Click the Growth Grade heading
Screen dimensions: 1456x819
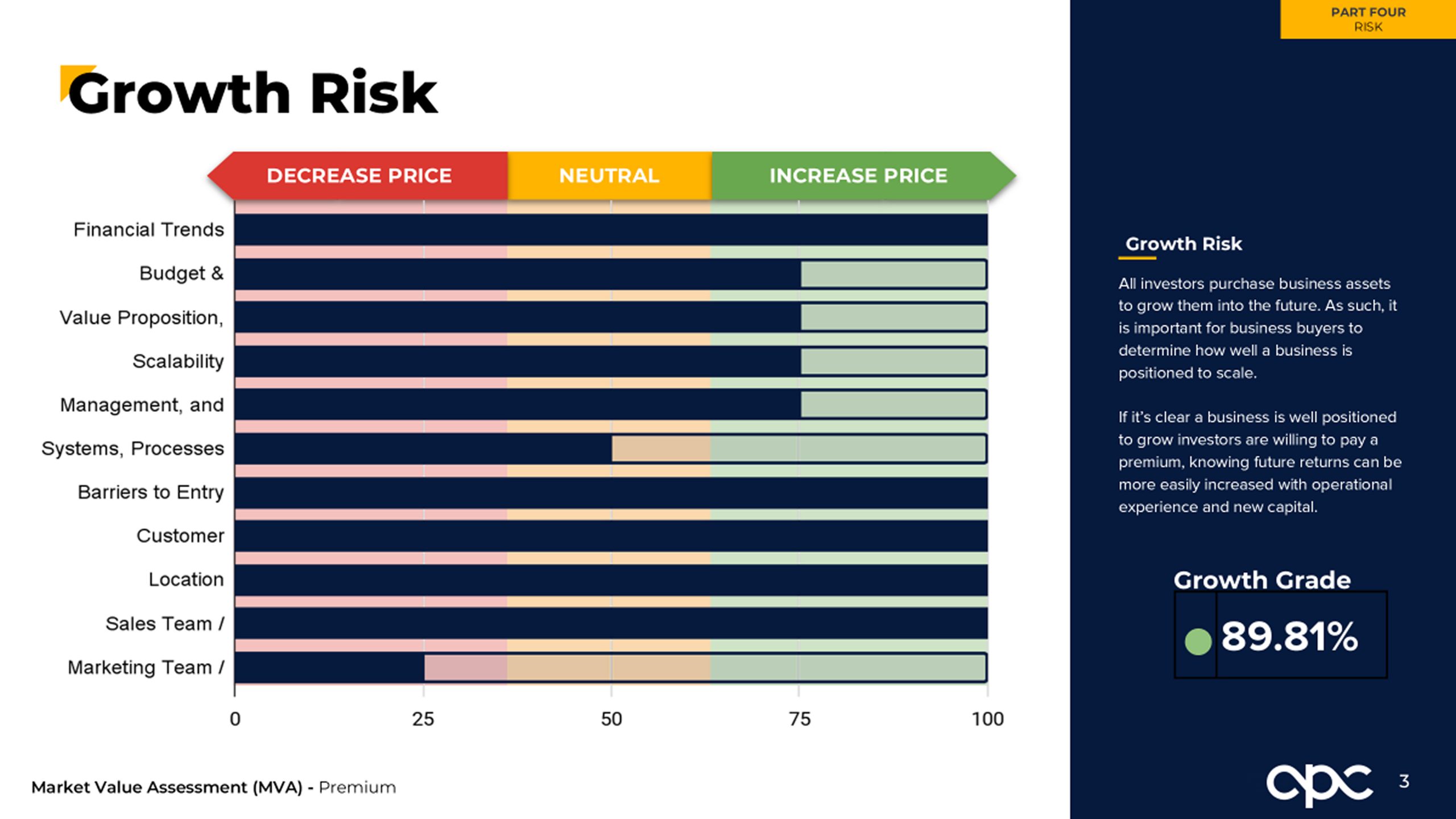[x=1262, y=580]
